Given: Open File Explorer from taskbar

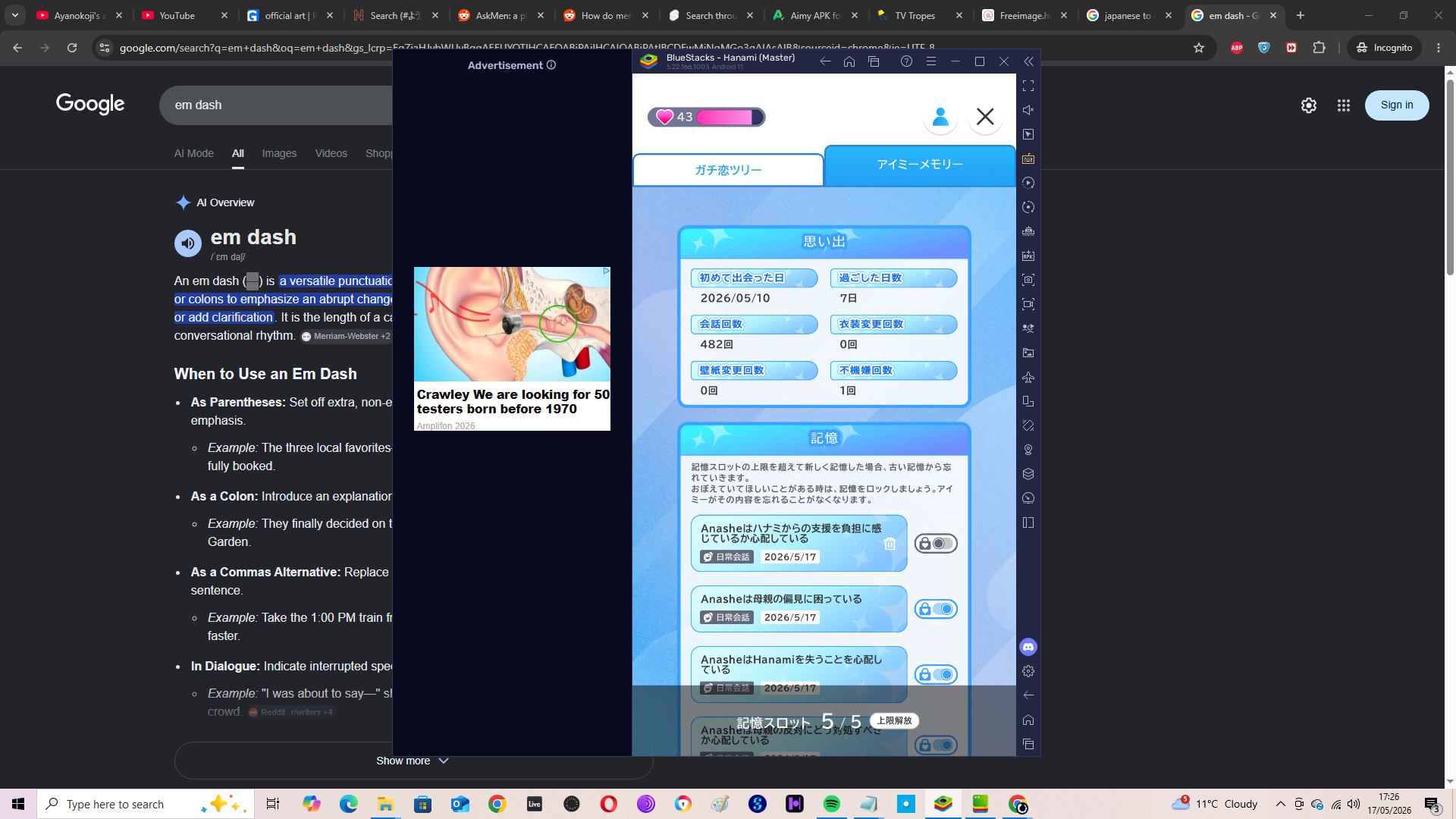Looking at the screenshot, I should coord(385,804).
